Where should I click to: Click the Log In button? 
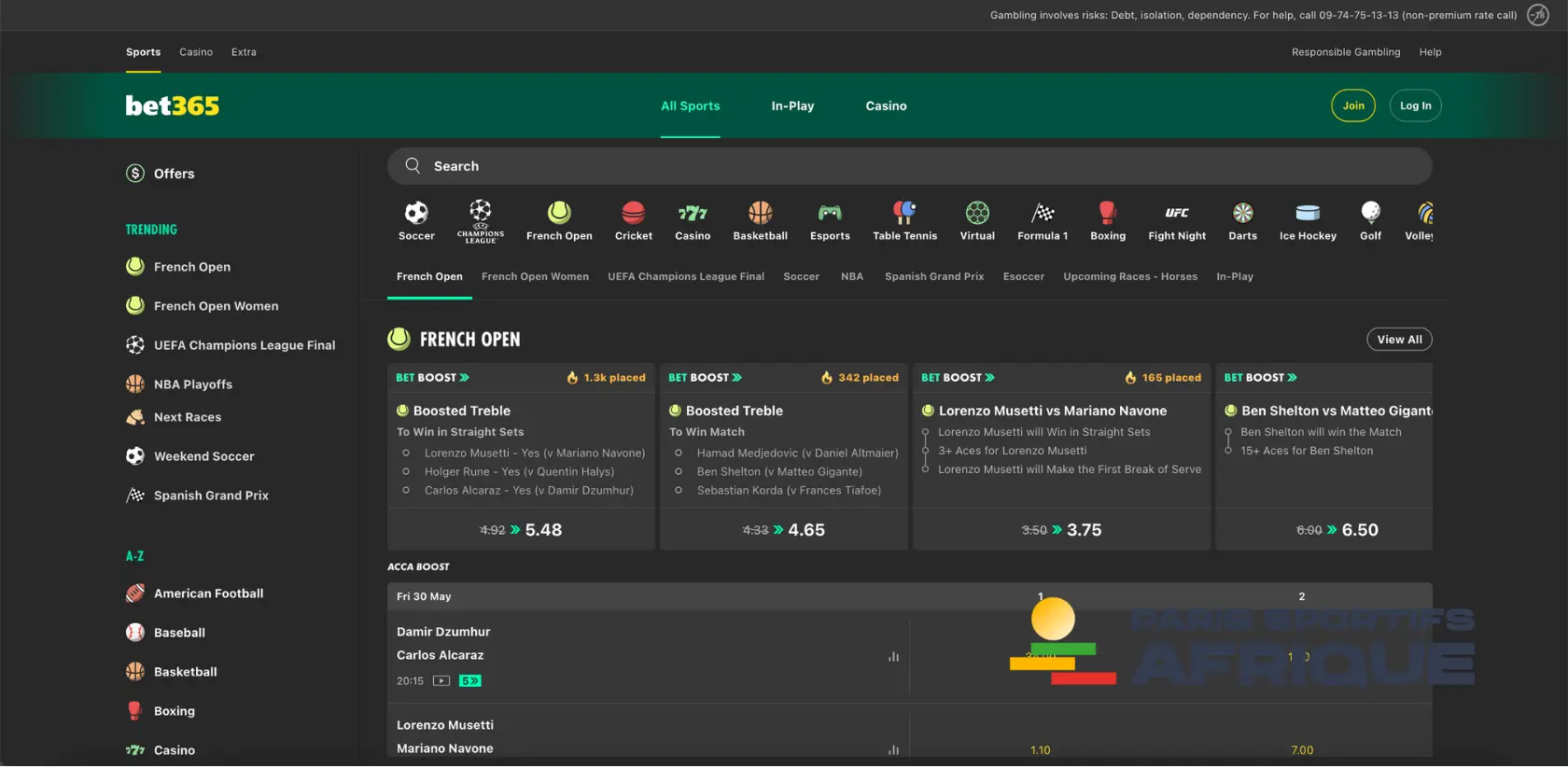[1415, 105]
